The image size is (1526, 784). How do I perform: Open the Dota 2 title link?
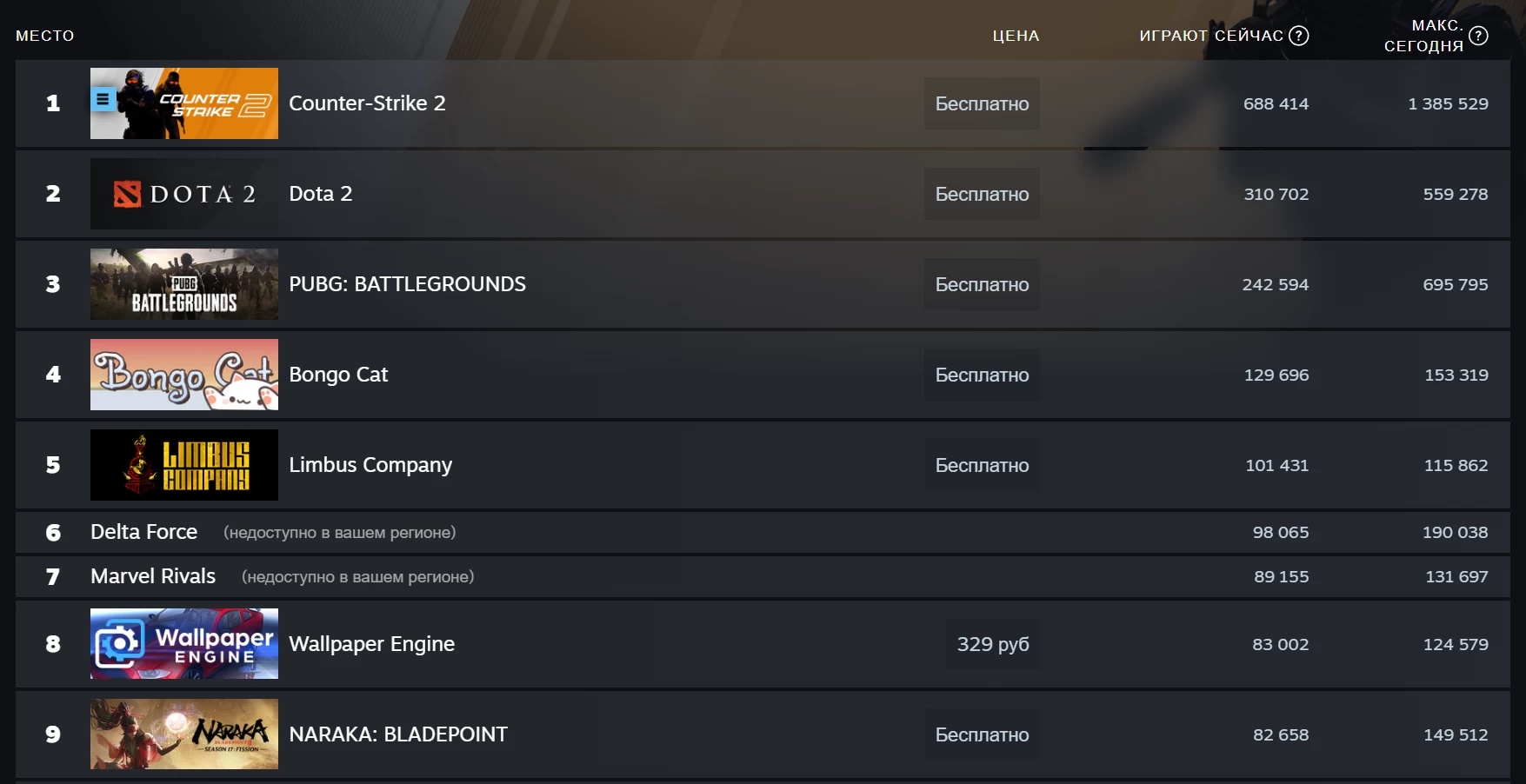[x=321, y=194]
